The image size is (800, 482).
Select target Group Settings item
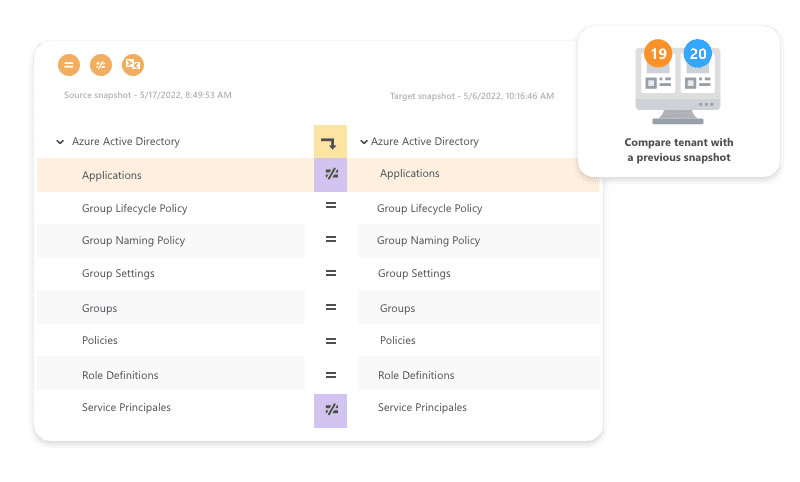pos(414,273)
